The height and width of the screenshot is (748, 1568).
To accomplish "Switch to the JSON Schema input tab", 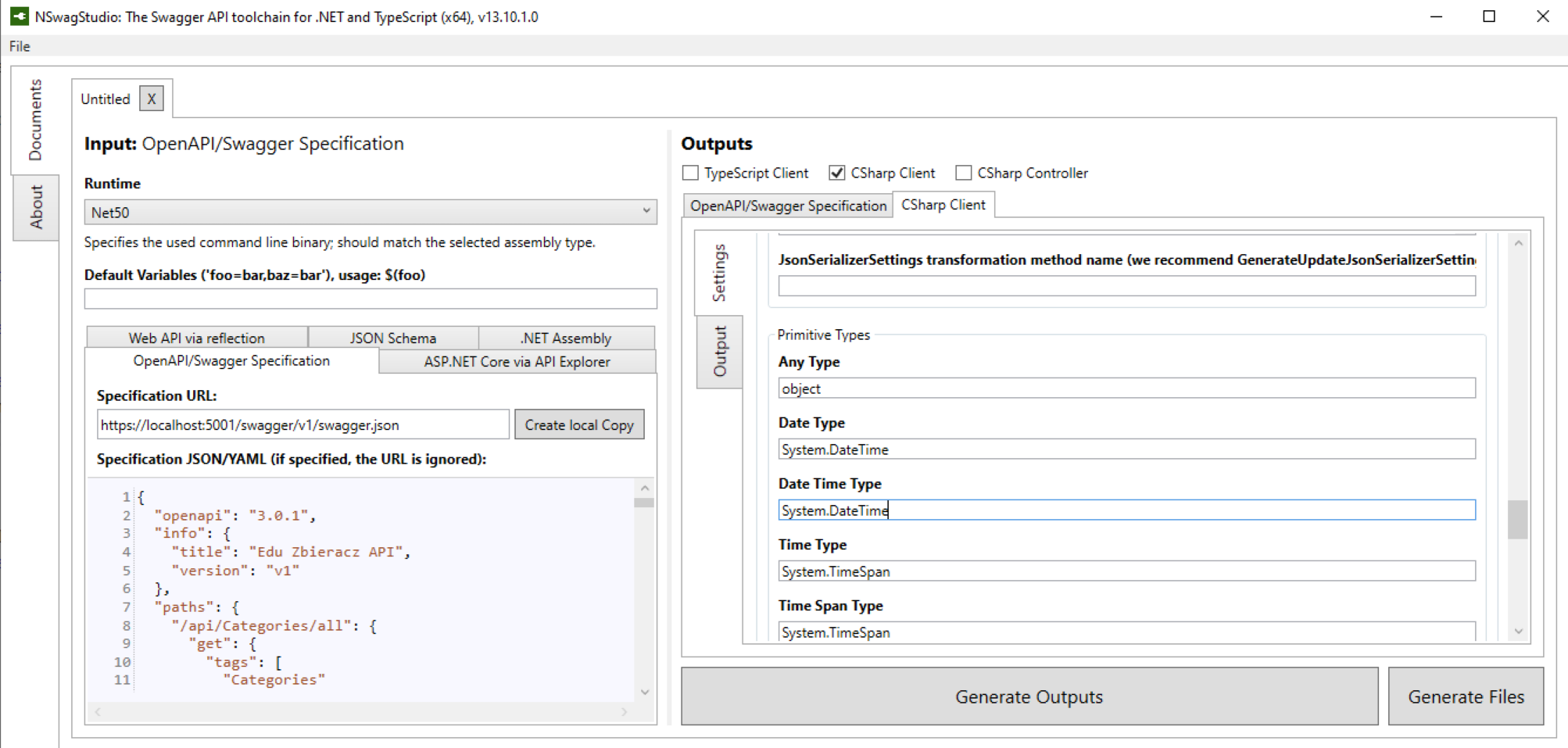I will (393, 338).
